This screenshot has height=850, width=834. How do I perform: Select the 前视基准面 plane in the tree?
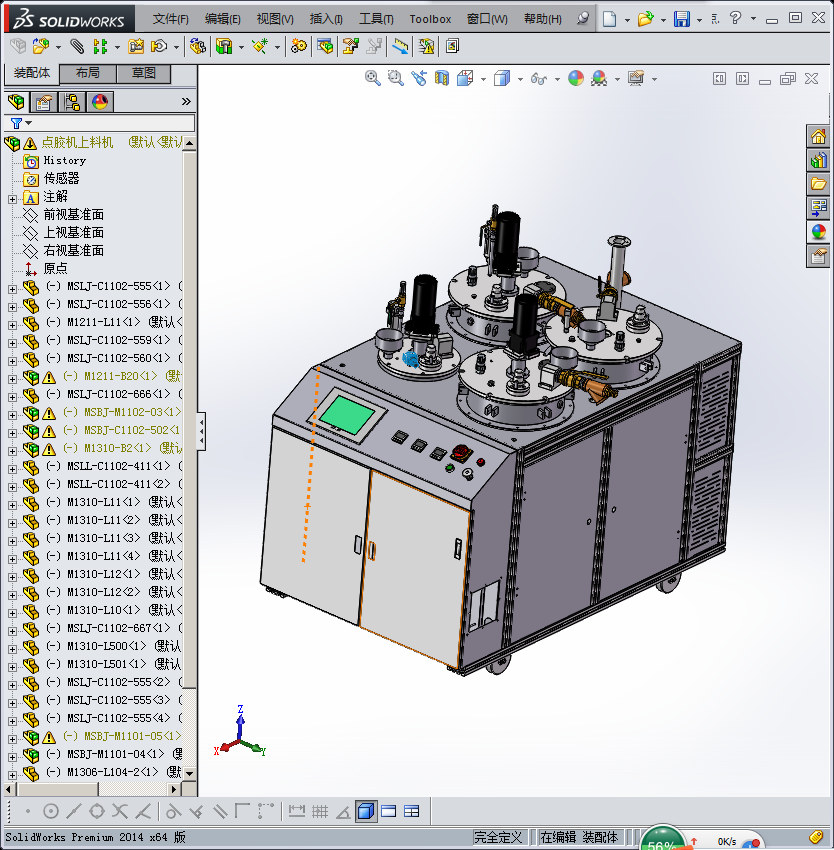click(73, 215)
